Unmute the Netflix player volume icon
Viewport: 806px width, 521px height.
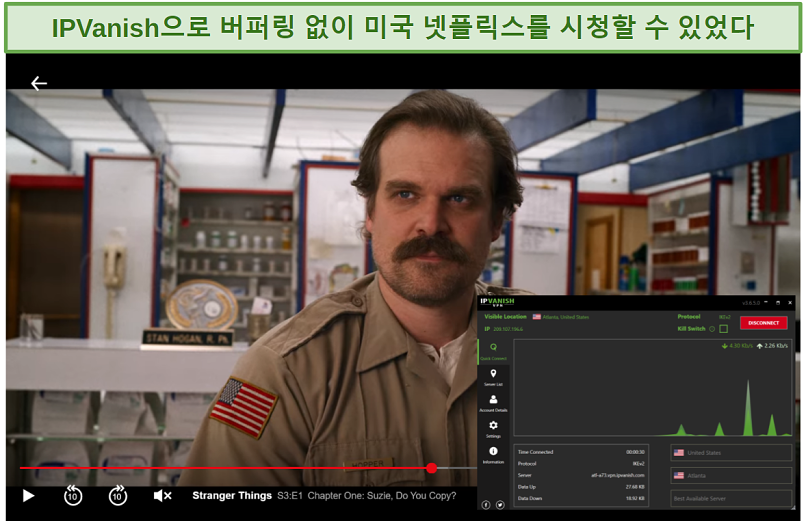(162, 496)
